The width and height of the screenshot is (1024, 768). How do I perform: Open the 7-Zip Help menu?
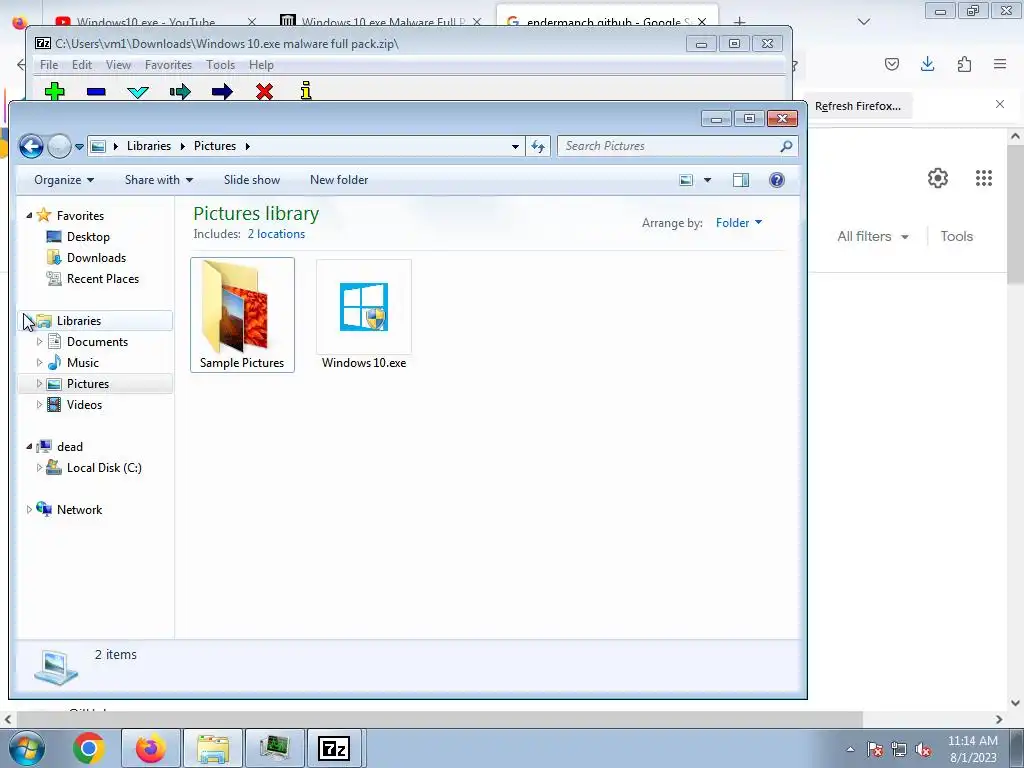pos(261,65)
